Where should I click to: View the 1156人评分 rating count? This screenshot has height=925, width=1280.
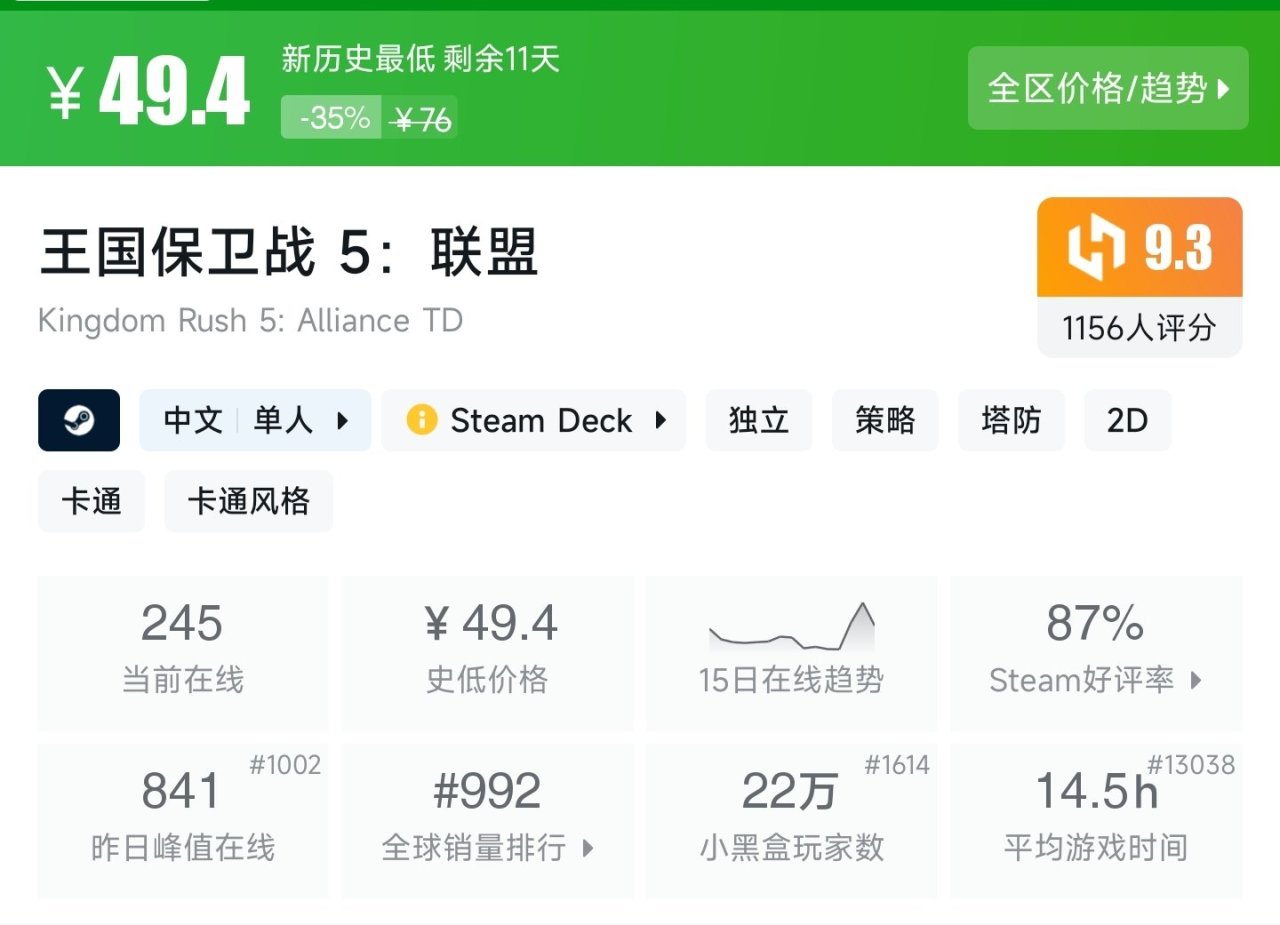coord(1139,328)
